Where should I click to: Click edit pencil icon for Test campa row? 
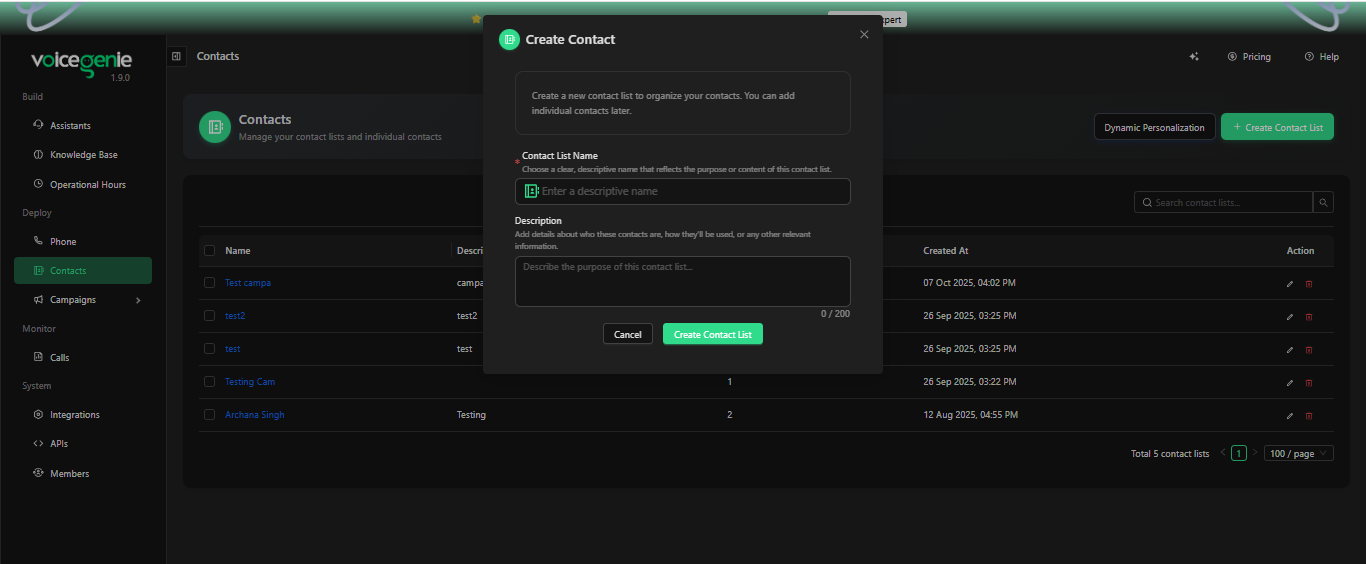(x=1290, y=284)
